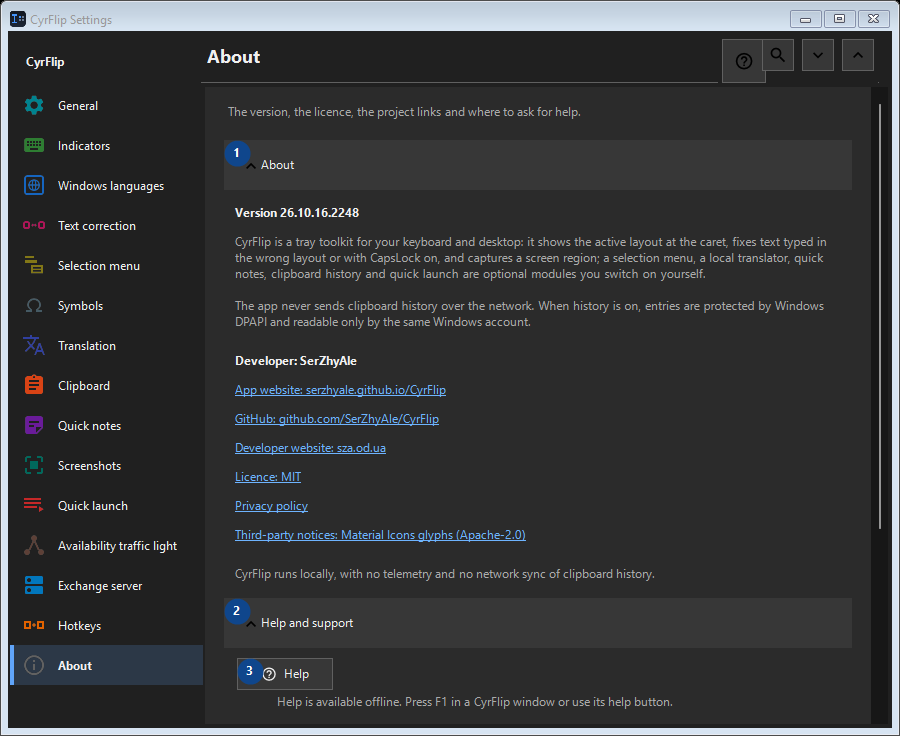Select the About item in the sidebar
900x736 pixels.
click(x=107, y=665)
